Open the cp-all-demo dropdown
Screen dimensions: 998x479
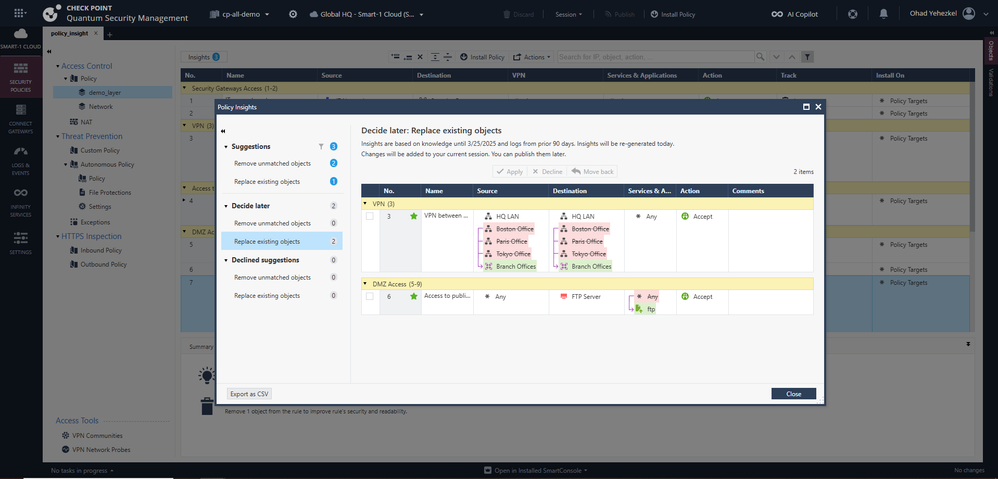(x=241, y=14)
